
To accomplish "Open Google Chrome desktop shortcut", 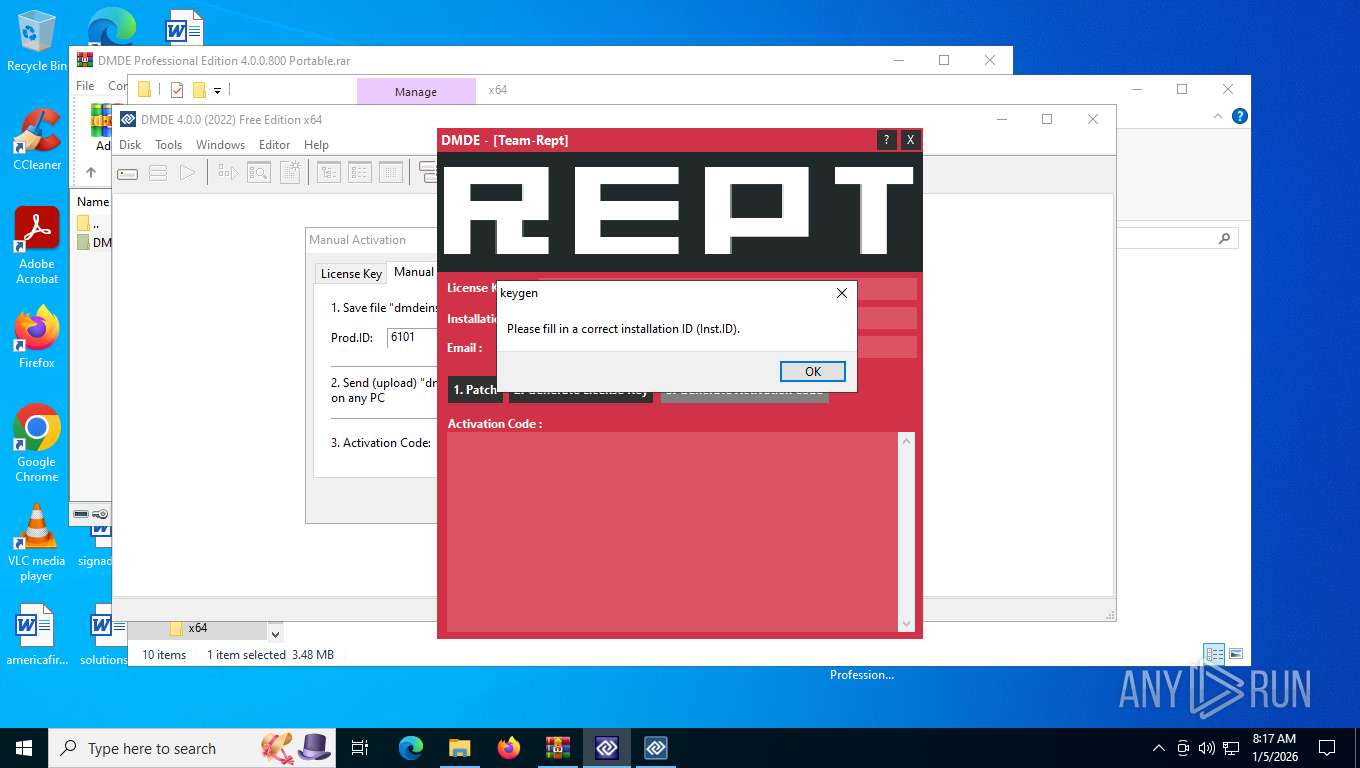I will click(x=37, y=444).
